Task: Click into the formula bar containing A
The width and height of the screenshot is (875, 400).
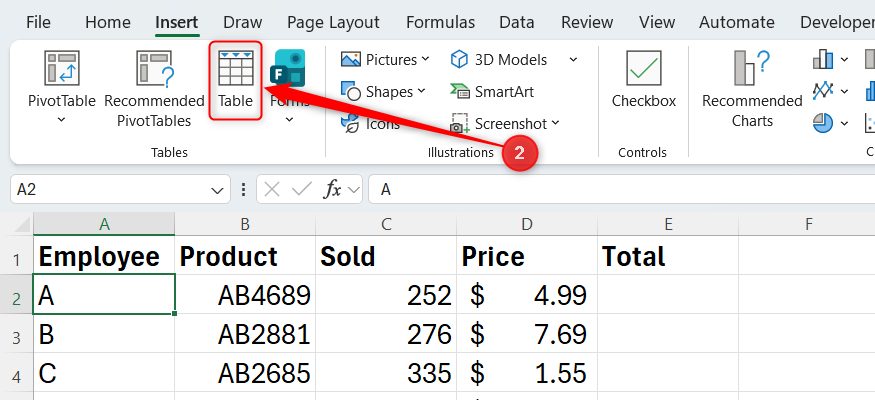Action: point(622,190)
